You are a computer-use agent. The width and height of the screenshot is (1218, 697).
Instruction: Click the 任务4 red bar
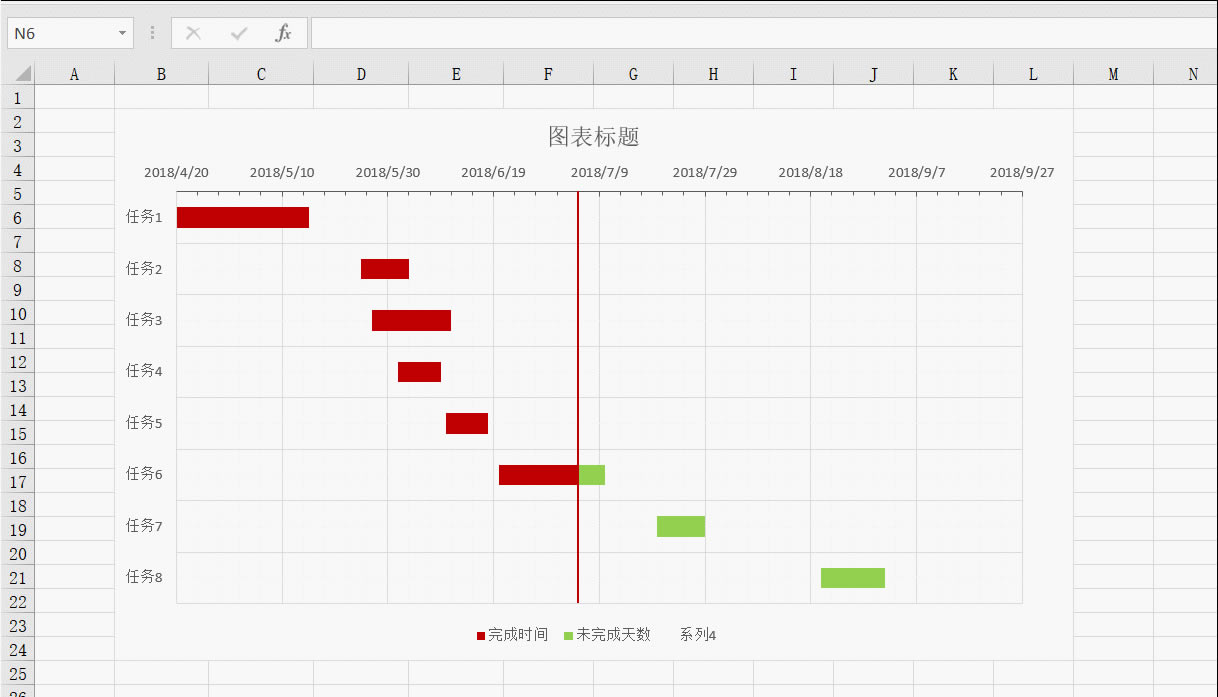click(419, 372)
